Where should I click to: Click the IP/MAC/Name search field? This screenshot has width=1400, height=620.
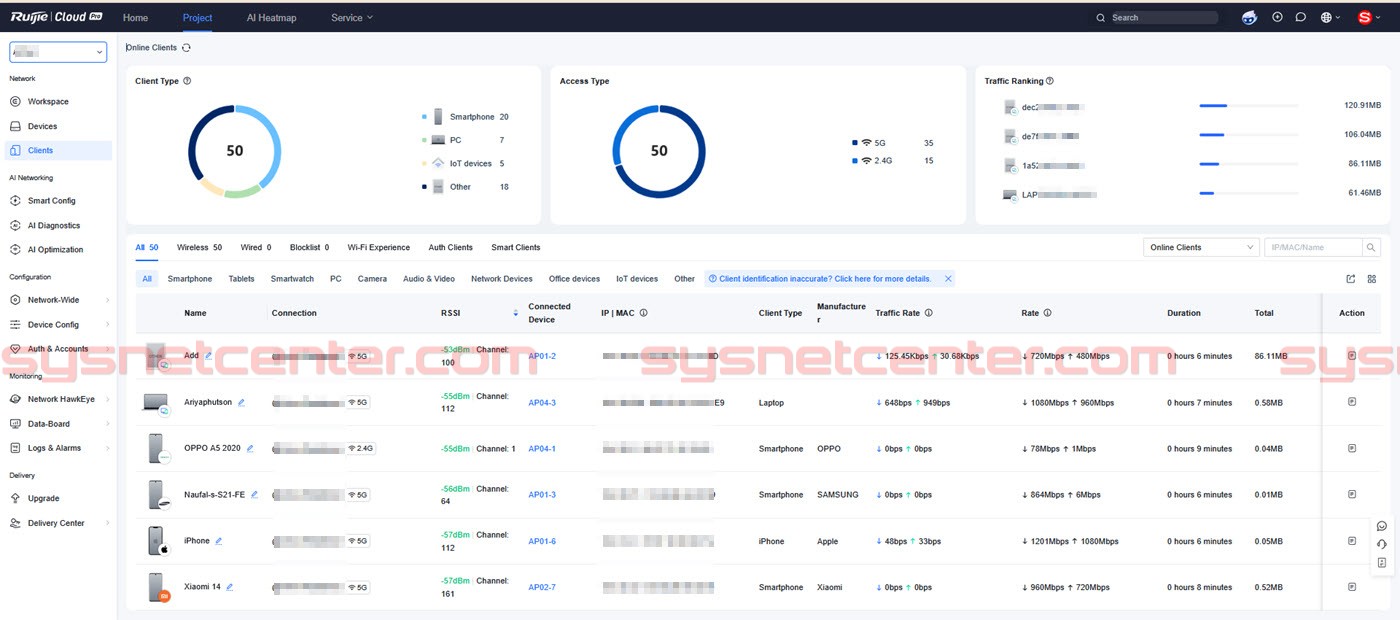1312,247
